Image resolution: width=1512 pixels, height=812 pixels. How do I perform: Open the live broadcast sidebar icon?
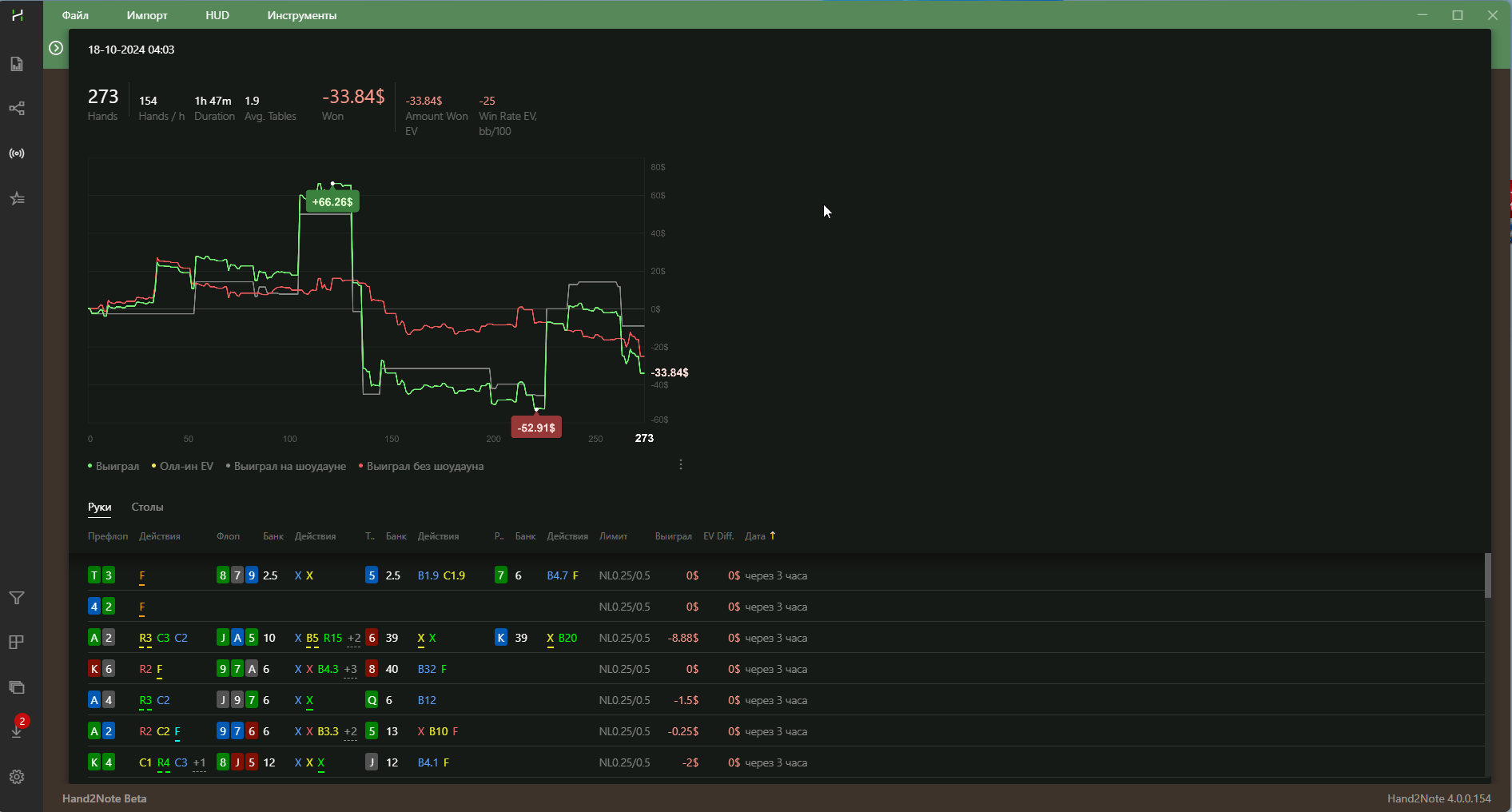click(17, 153)
